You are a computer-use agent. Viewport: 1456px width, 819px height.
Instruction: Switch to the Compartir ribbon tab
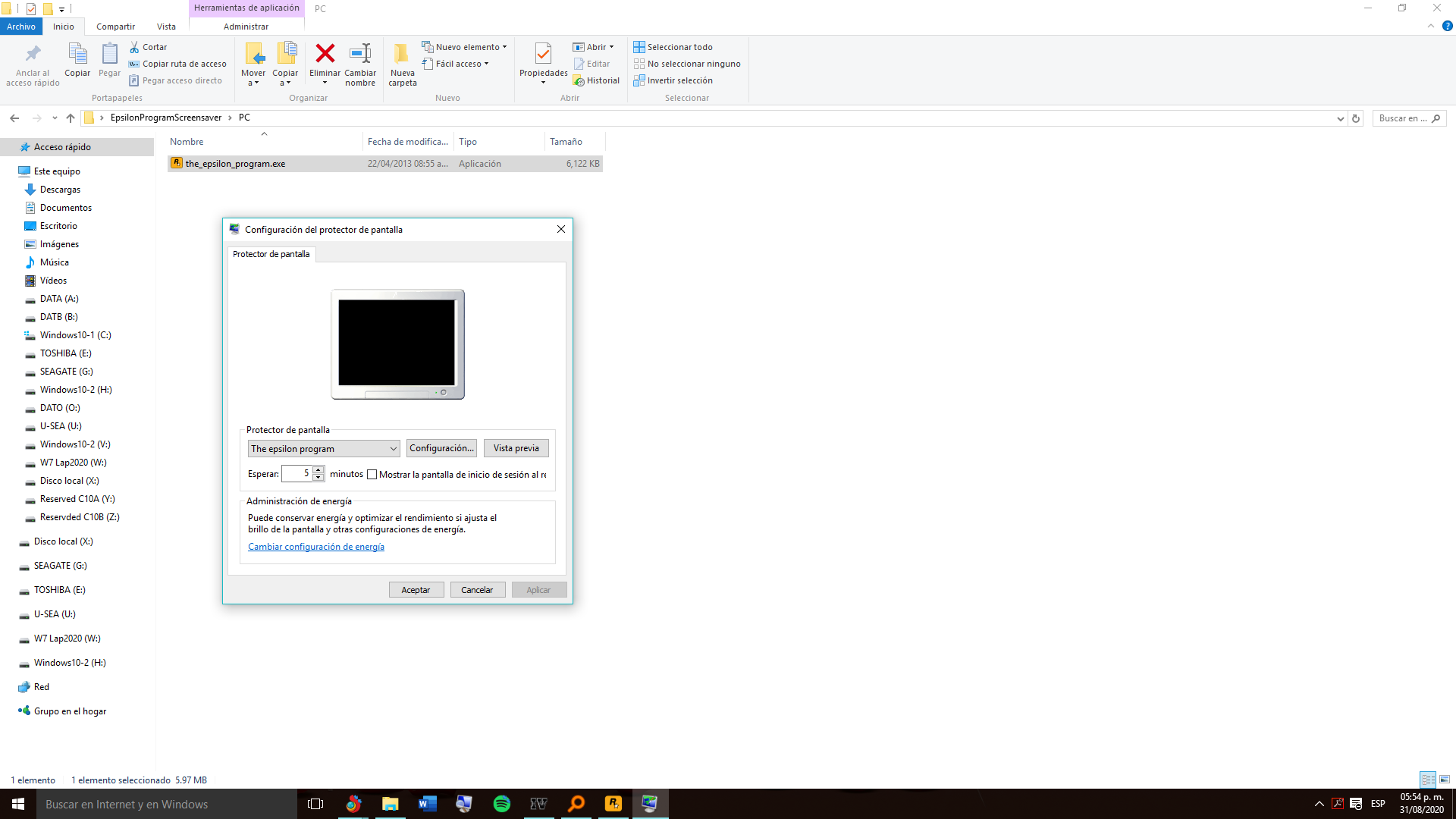point(115,27)
